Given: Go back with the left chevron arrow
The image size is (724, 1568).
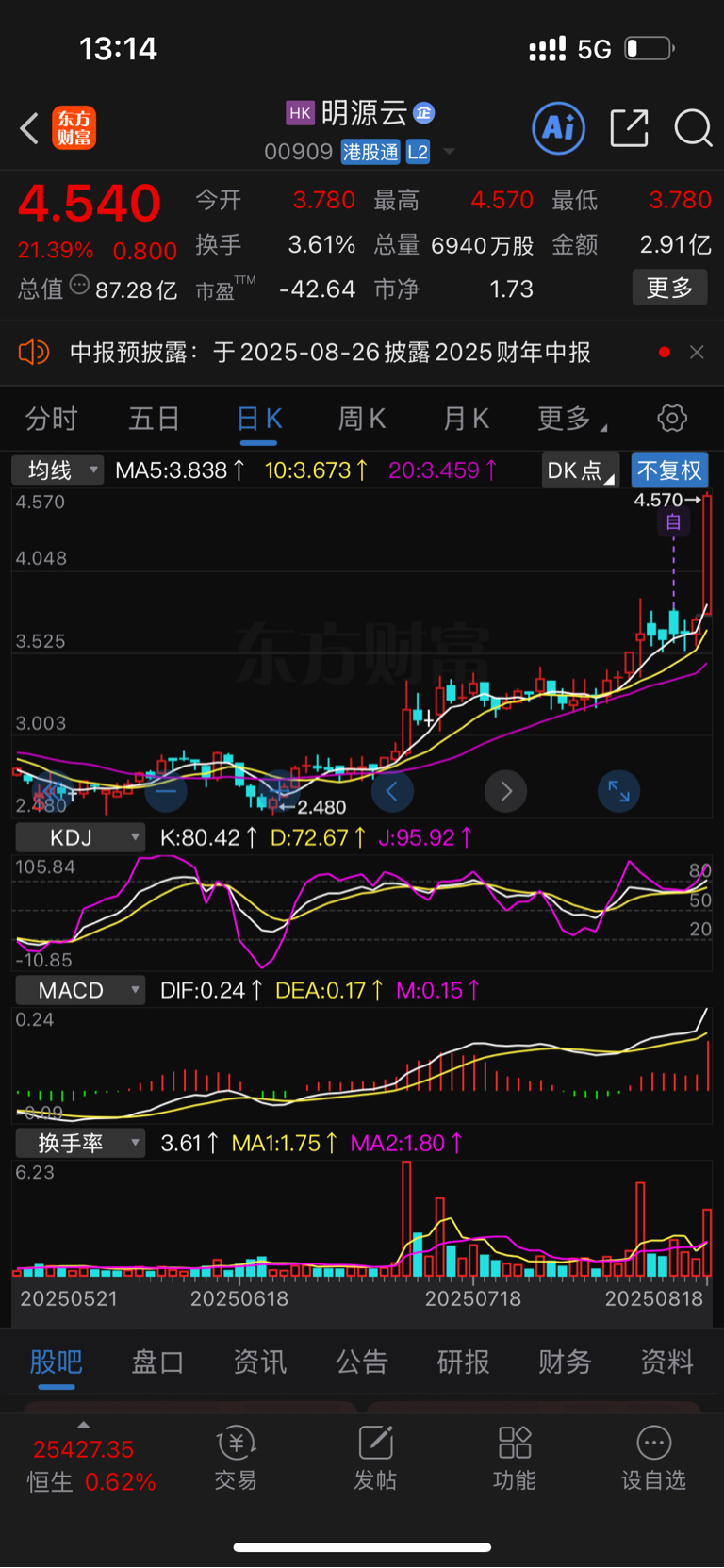Looking at the screenshot, I should 30,128.
